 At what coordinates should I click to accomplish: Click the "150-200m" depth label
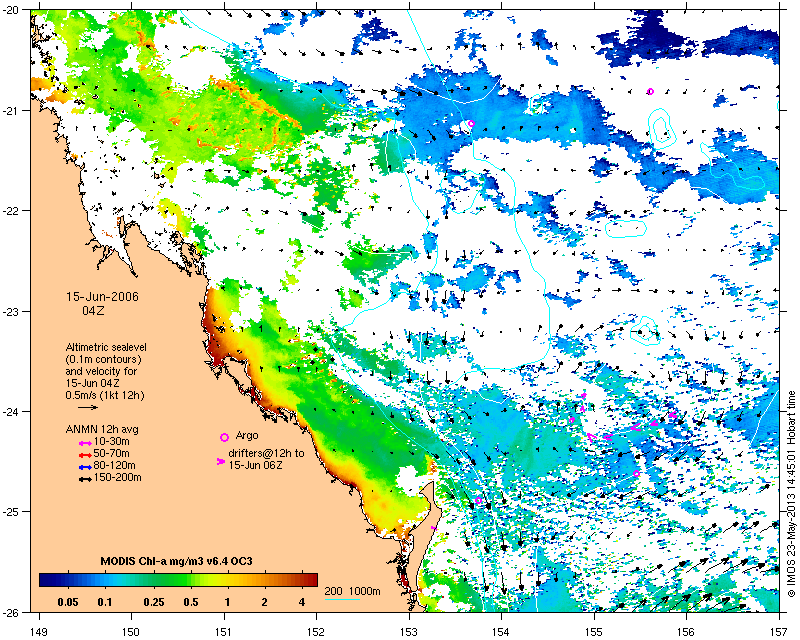coord(117,478)
